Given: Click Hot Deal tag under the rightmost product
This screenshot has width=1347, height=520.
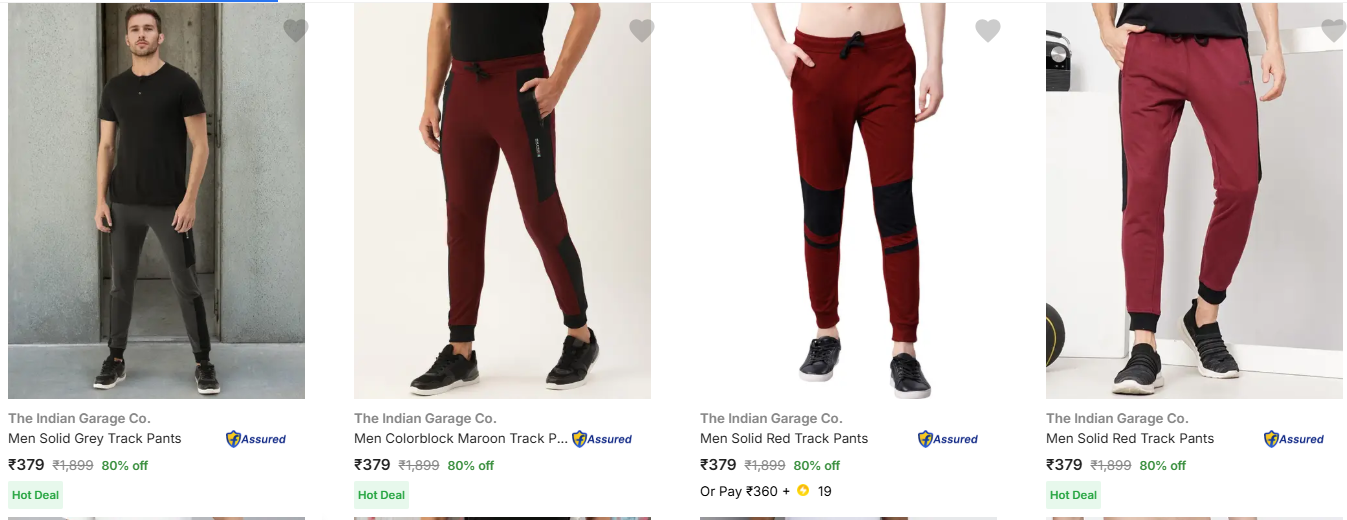Looking at the screenshot, I should click(1073, 495).
